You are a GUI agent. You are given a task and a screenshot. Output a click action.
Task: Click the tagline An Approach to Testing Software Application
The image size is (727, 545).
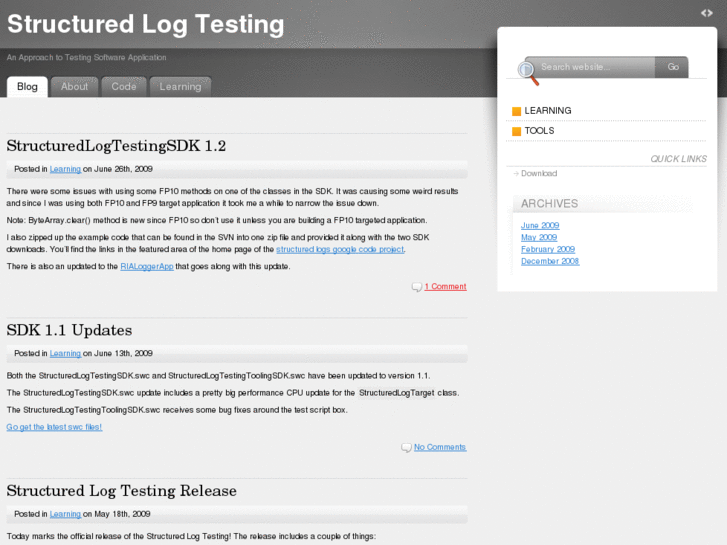[86, 58]
